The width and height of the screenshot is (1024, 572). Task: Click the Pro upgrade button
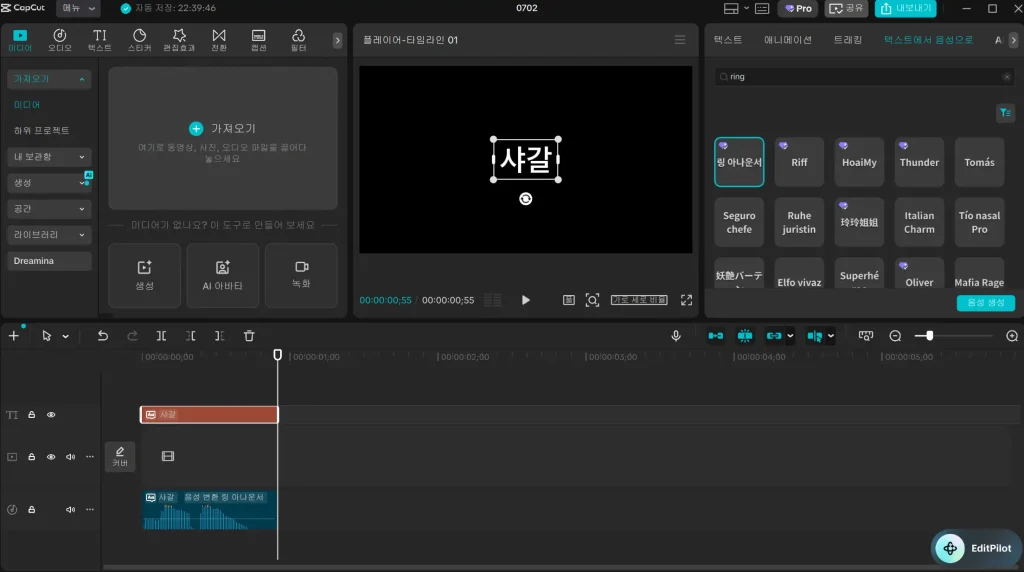(x=798, y=8)
